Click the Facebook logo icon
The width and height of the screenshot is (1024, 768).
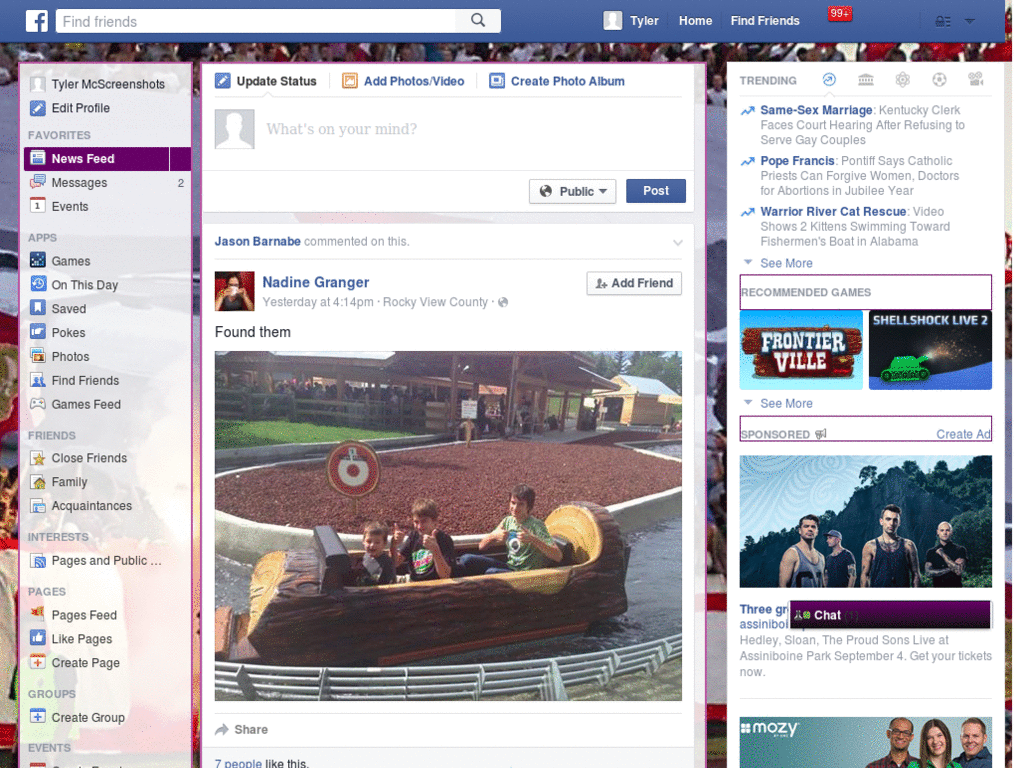coord(37,21)
